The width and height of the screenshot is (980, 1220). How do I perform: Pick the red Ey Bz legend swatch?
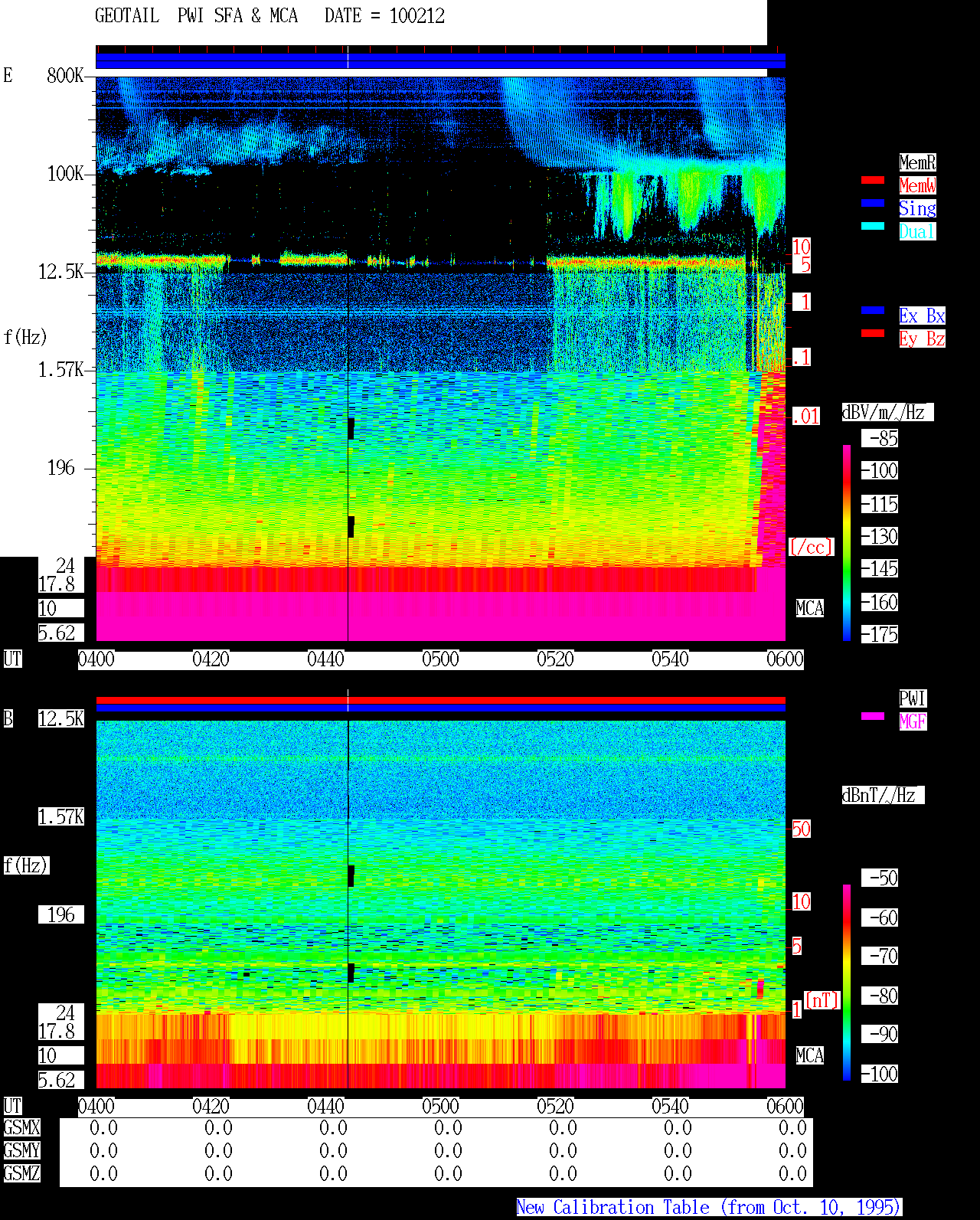873,333
